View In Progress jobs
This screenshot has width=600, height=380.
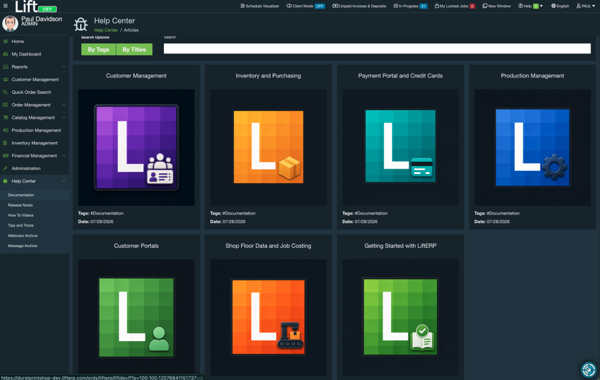coord(410,6)
